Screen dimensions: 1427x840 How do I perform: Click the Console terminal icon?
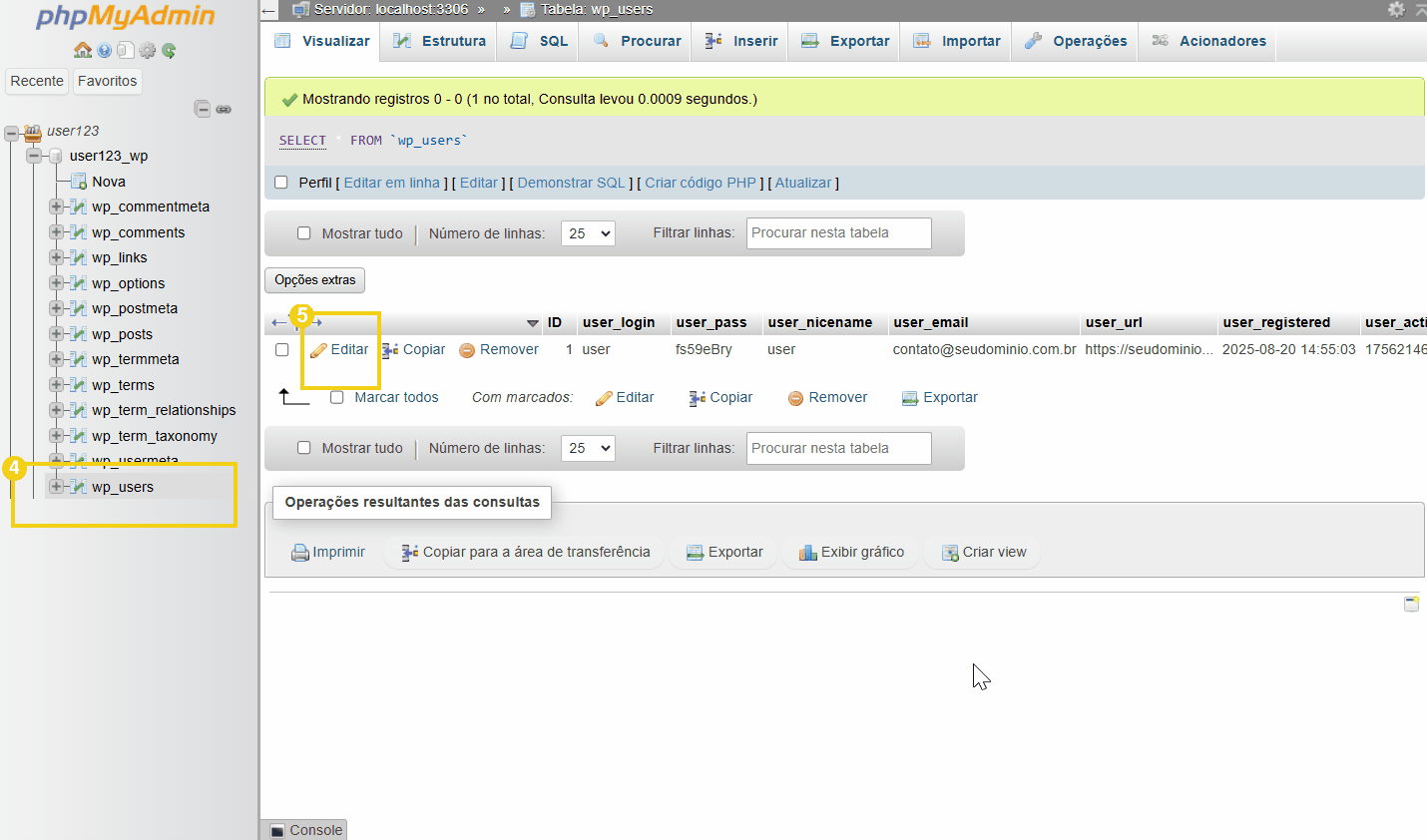tap(277, 831)
